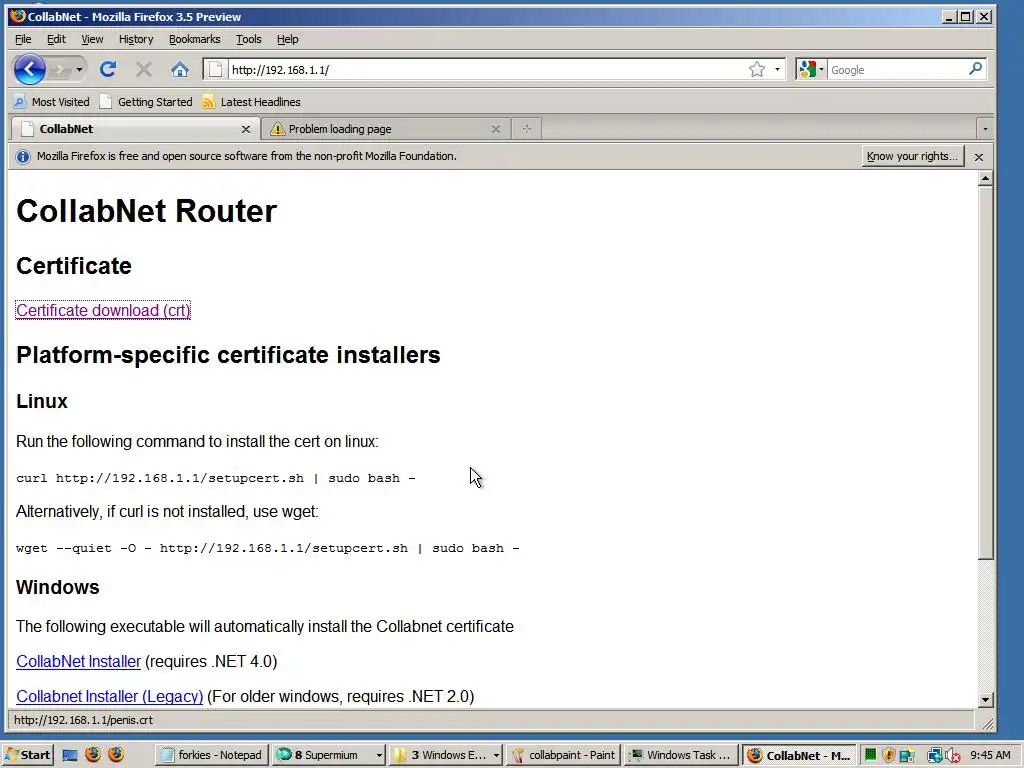Dismiss the Mozilla info notification bar

coord(978,157)
